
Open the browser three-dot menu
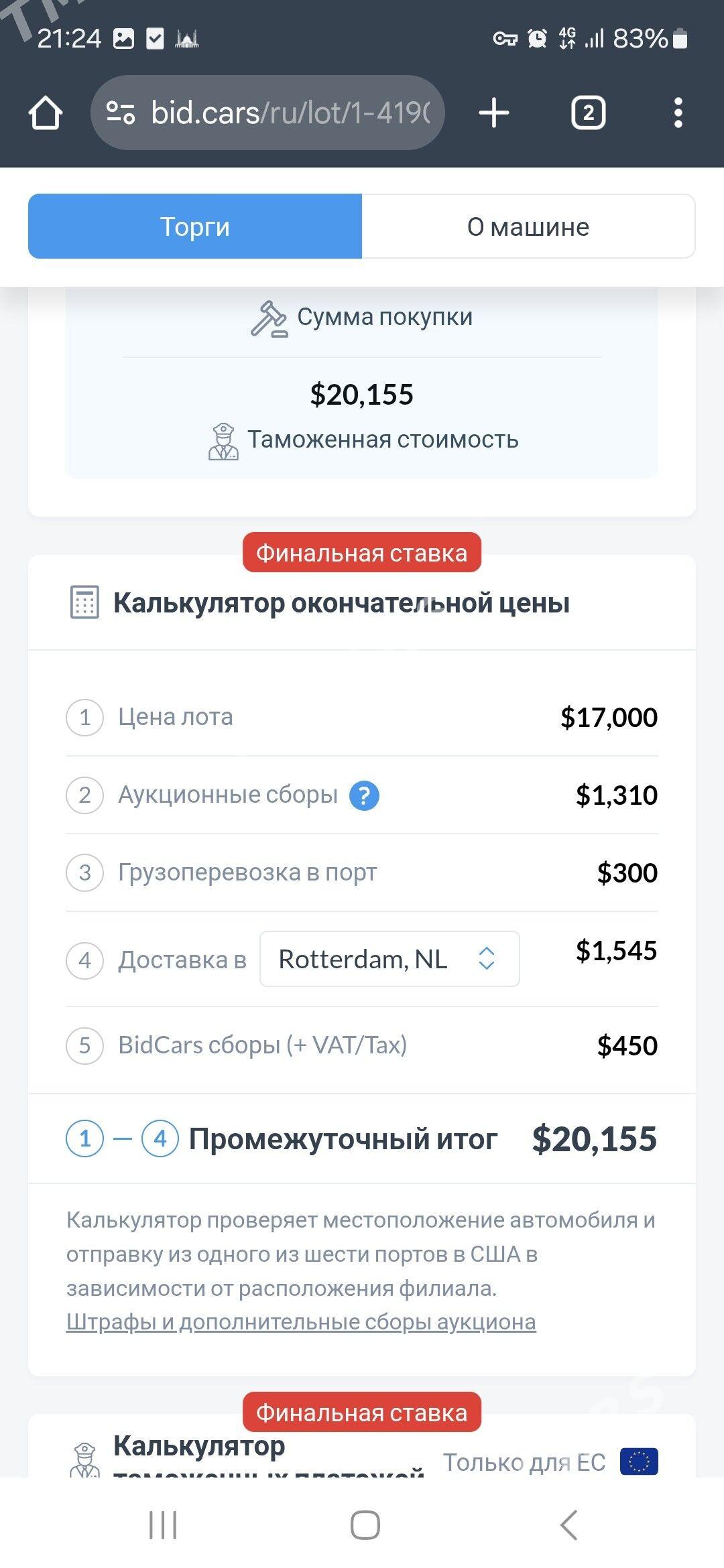pos(678,113)
